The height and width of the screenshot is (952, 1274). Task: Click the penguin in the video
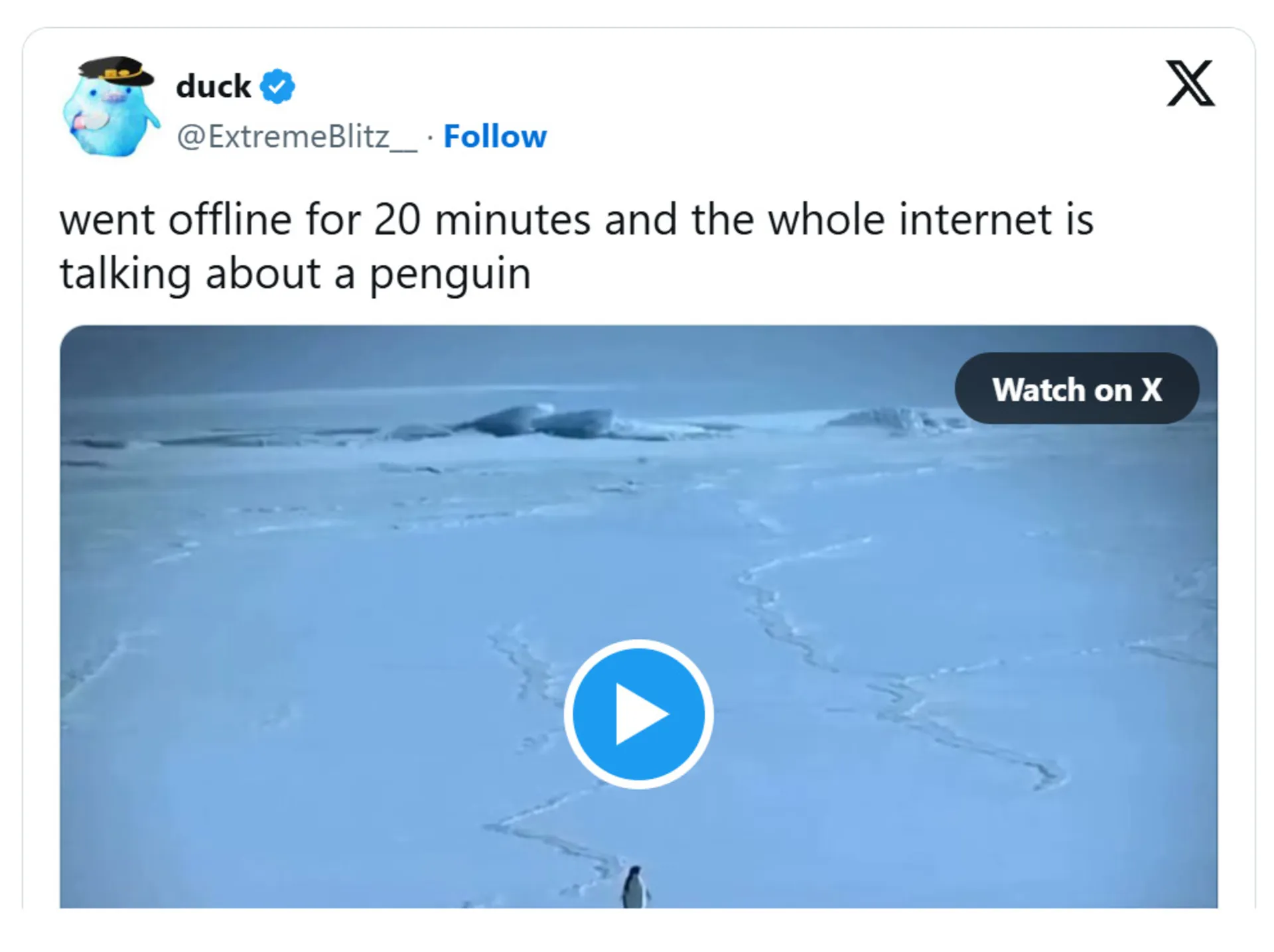coord(635,886)
